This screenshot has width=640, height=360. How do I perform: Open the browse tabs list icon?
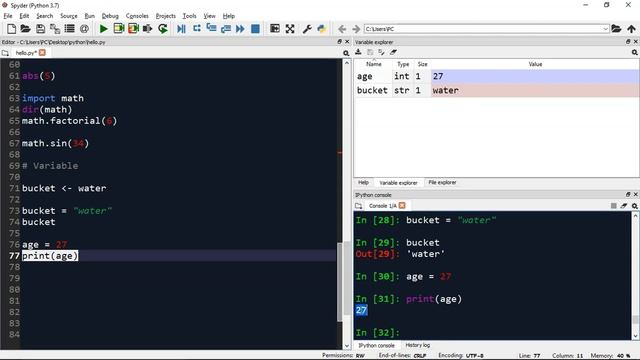(69, 29)
